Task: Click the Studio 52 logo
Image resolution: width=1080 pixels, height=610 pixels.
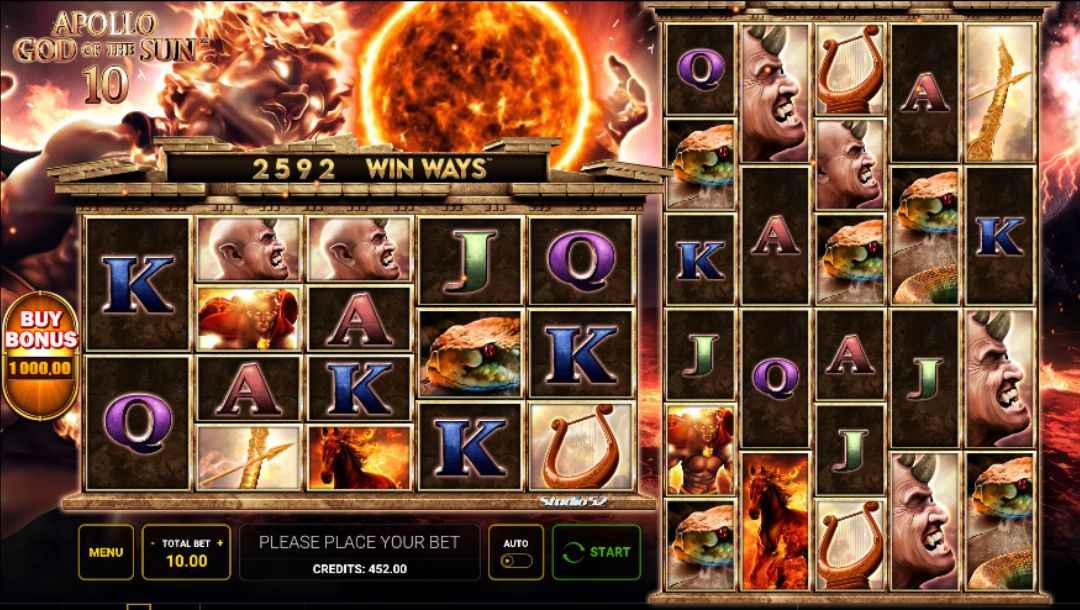Action: click(x=572, y=501)
